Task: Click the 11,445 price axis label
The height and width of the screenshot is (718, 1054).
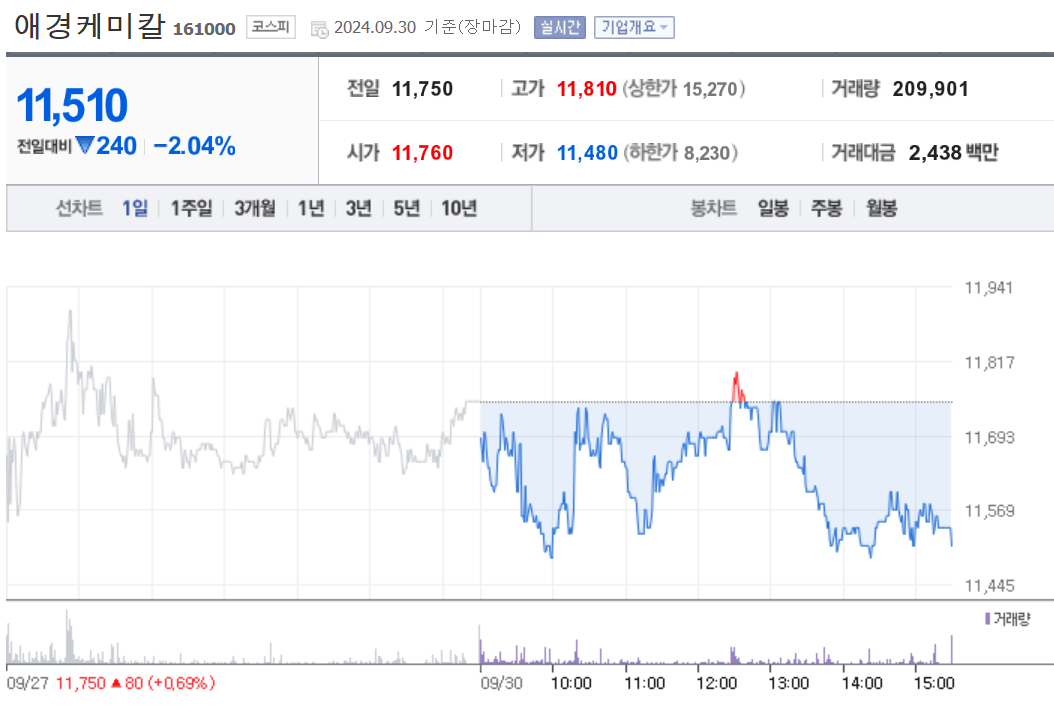Action: [x=989, y=586]
